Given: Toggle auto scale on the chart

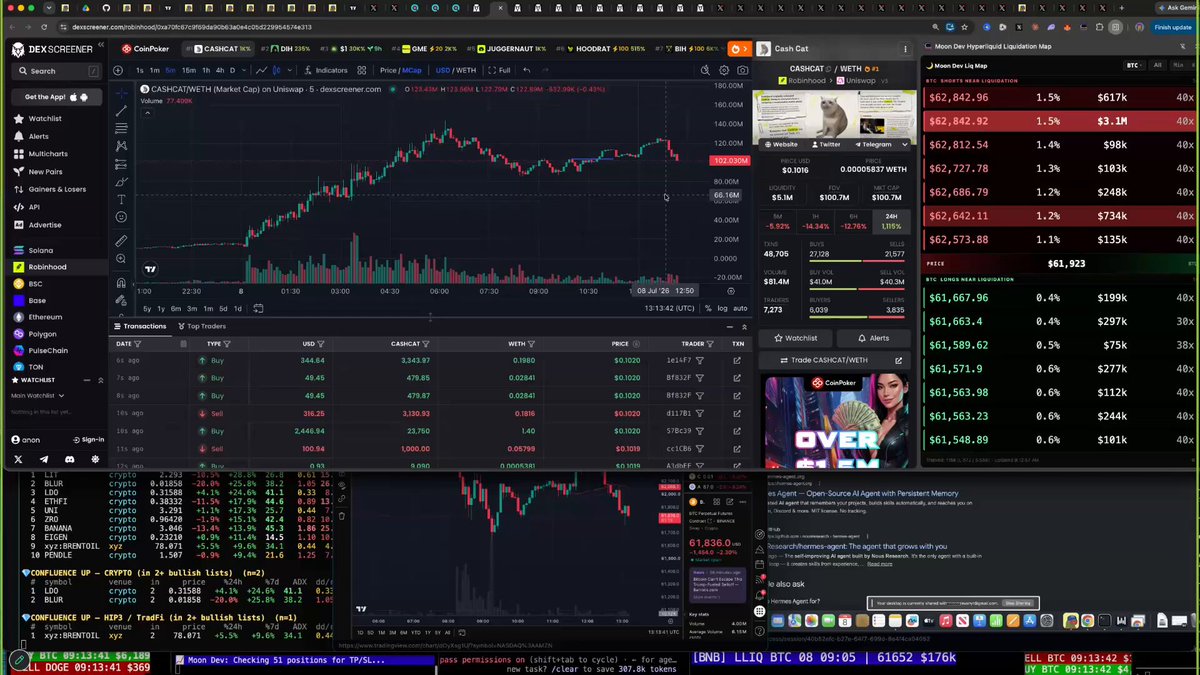Looking at the screenshot, I should 740,308.
